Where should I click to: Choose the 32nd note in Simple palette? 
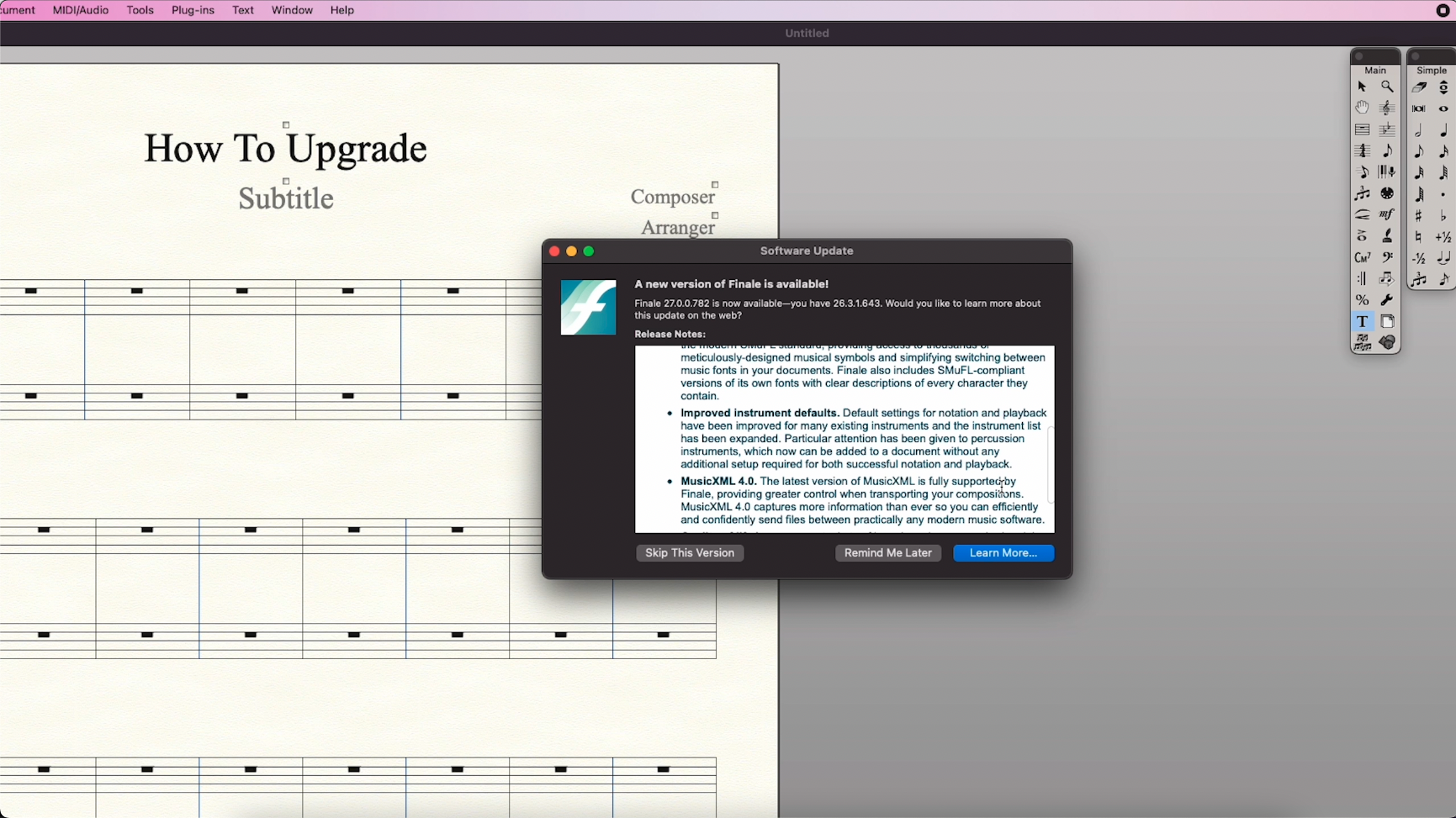(x=1419, y=173)
